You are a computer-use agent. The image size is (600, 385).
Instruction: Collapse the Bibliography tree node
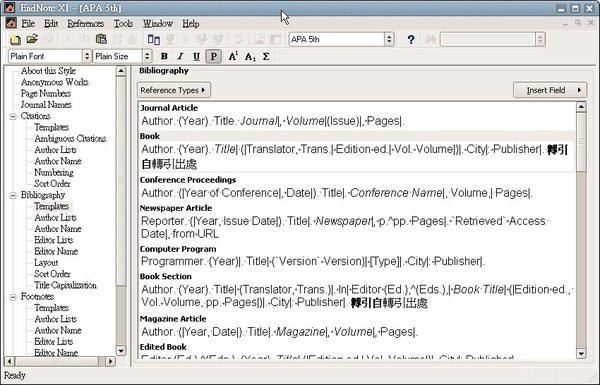[x=13, y=195]
